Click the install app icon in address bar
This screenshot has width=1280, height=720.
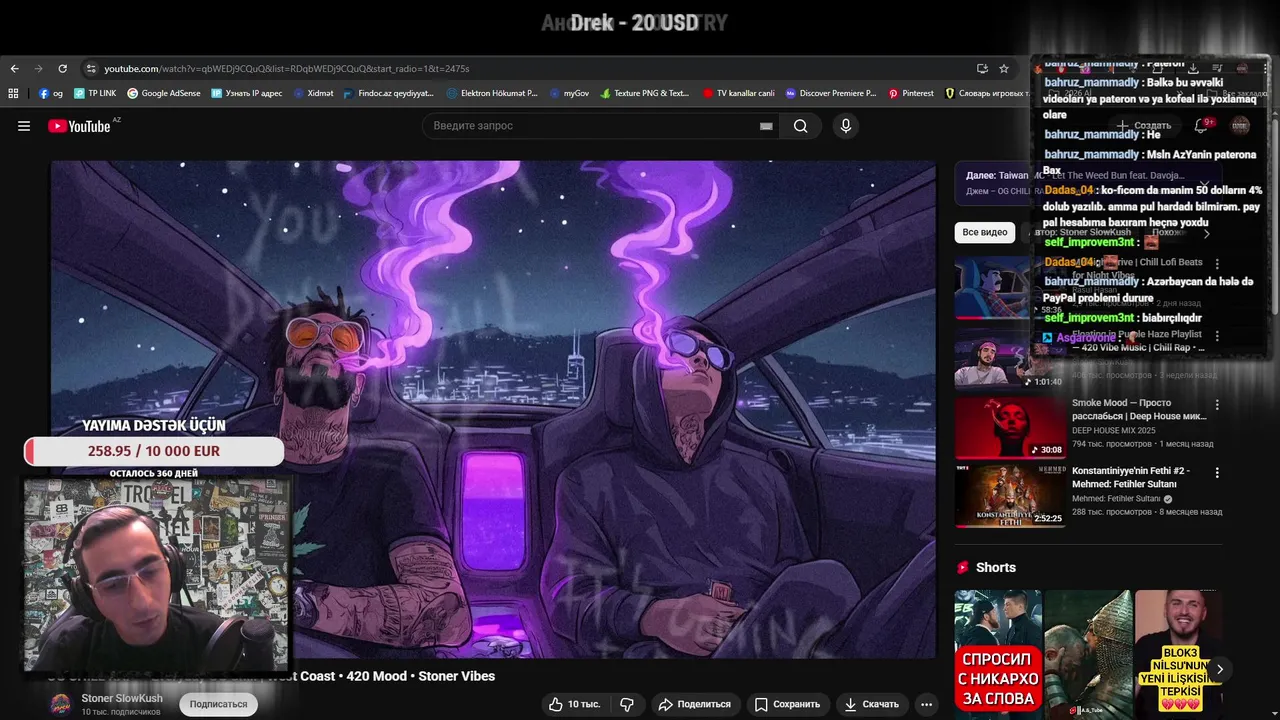(x=982, y=68)
